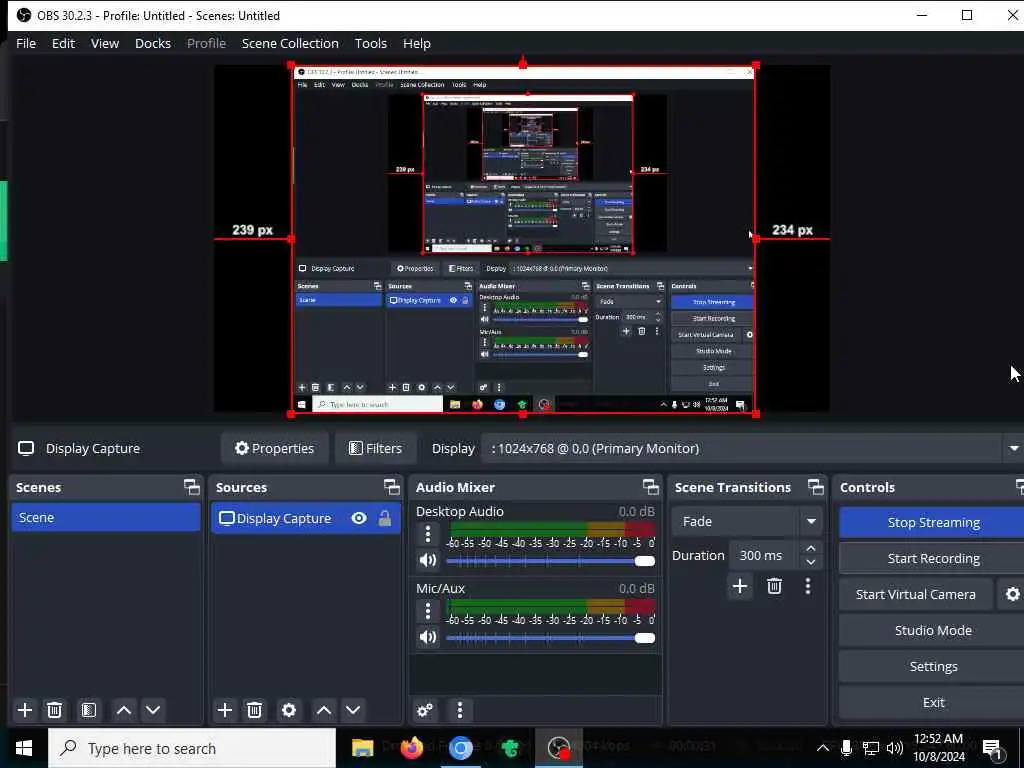Open advanced audio properties gears icon
Image resolution: width=1024 pixels, height=768 pixels.
425,710
